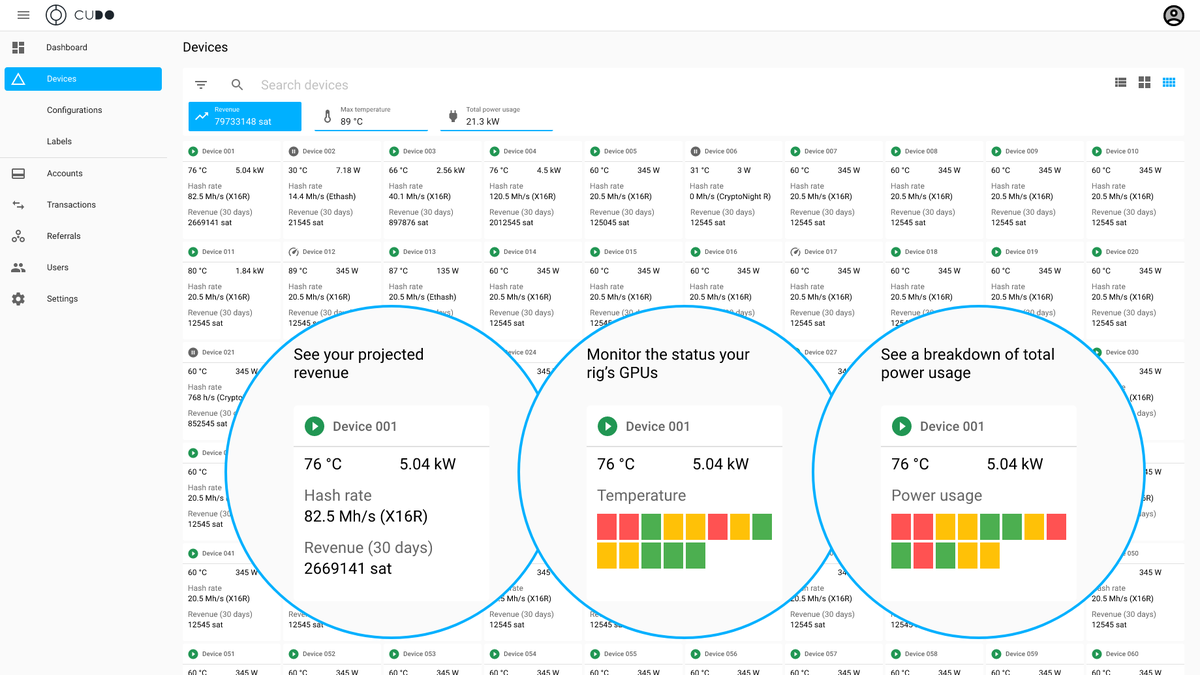Open the Configurations submenu item
The height and width of the screenshot is (675, 1200).
click(x=74, y=110)
